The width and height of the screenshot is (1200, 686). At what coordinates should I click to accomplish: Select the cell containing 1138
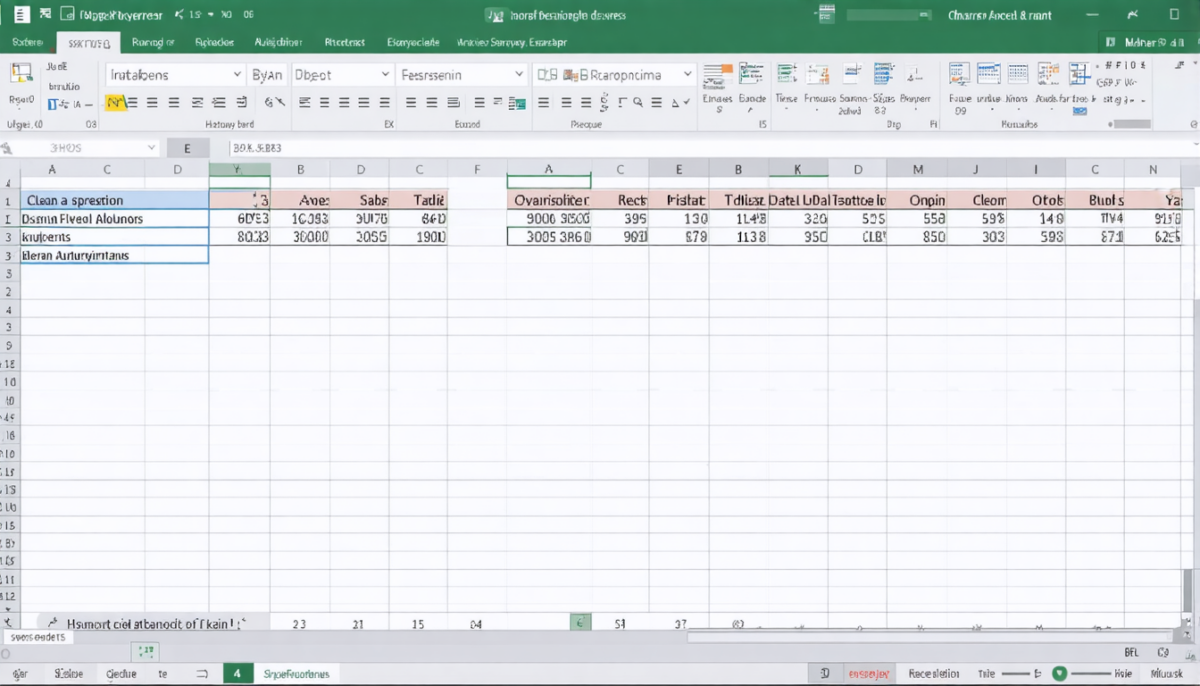738,237
